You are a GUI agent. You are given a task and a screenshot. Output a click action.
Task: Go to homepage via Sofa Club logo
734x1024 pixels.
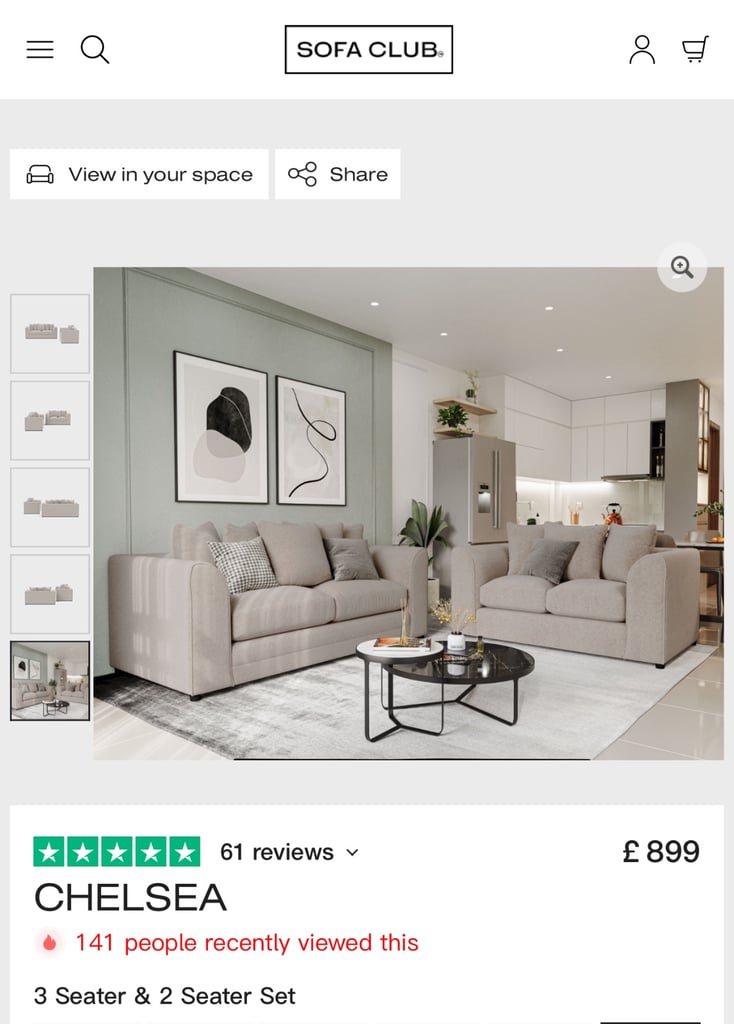point(368,50)
